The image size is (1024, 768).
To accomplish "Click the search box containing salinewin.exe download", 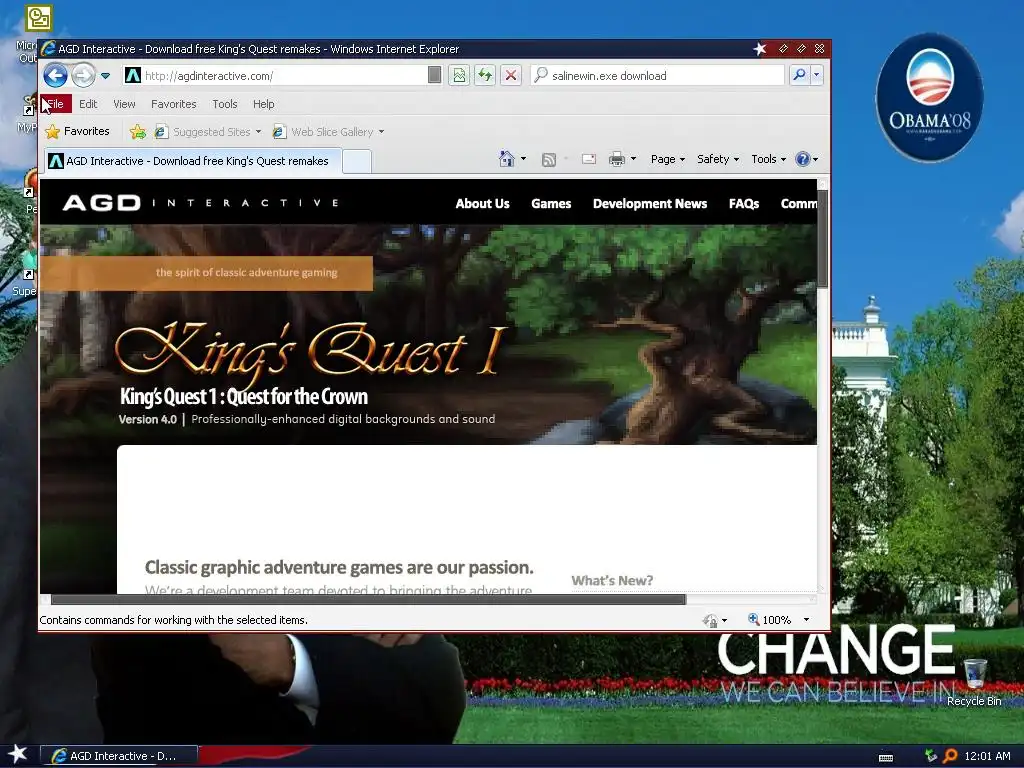I will point(658,76).
